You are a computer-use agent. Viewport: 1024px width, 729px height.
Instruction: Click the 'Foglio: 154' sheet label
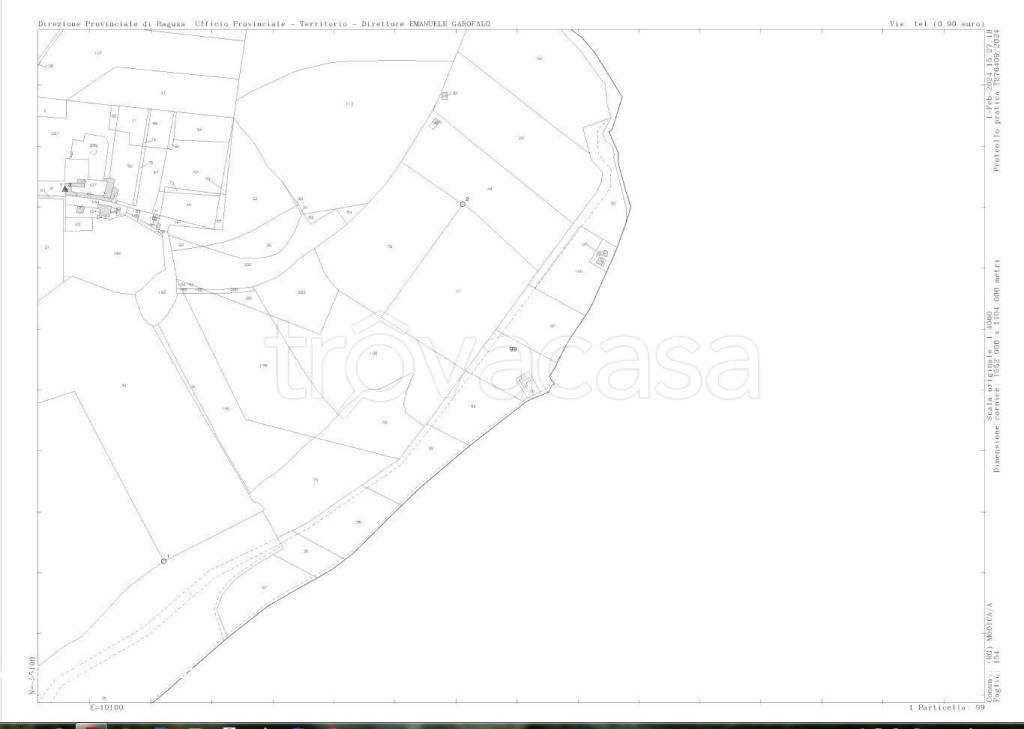pyautogui.click(x=996, y=678)
